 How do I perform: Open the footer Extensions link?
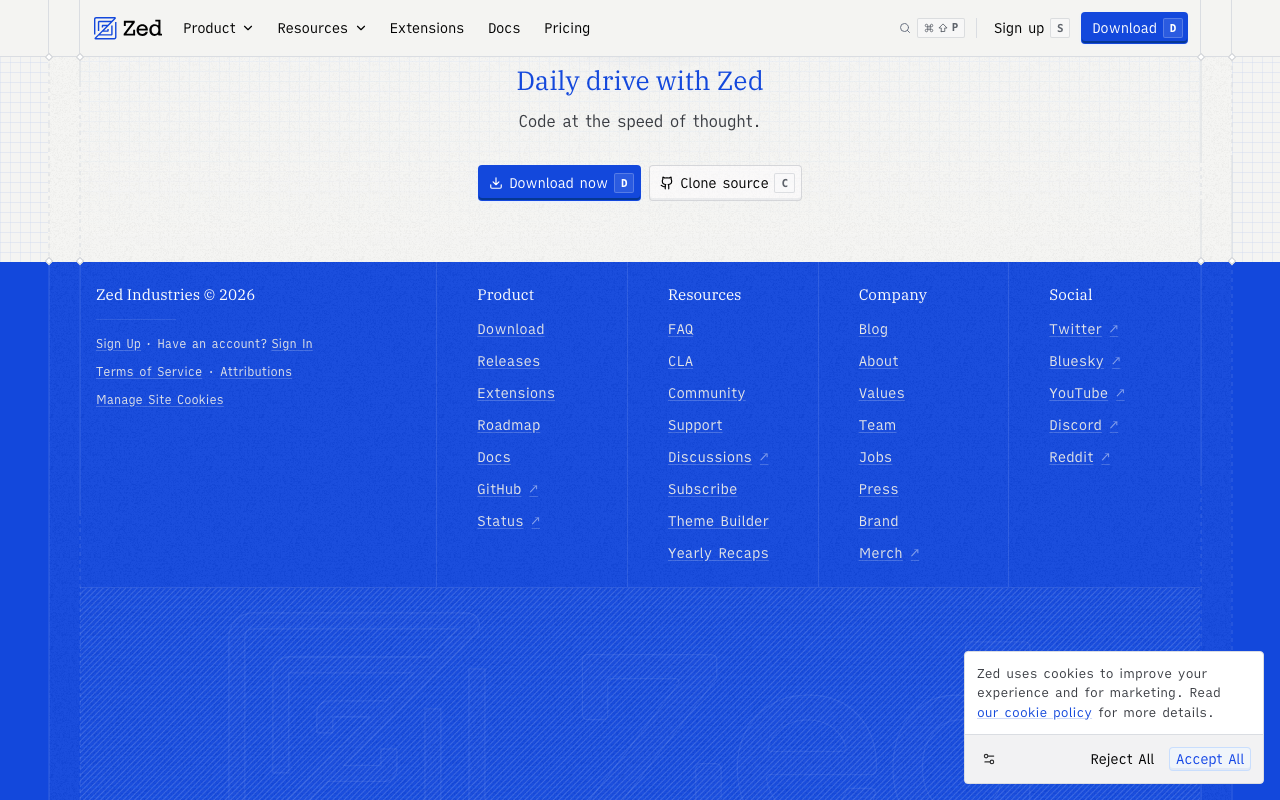(516, 393)
